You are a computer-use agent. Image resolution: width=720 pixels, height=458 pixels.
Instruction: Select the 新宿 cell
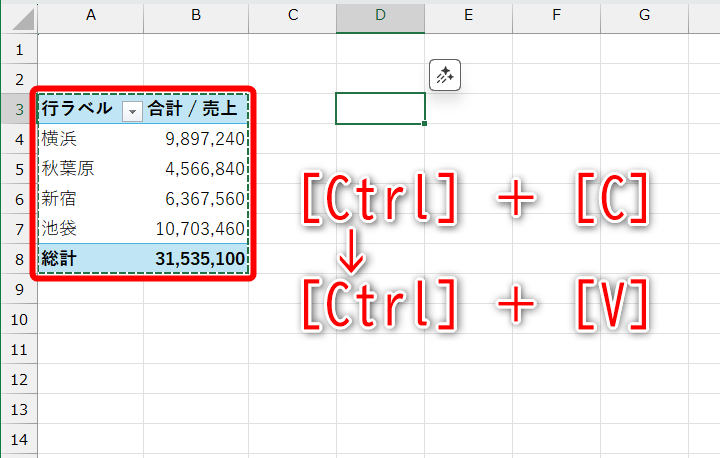coord(90,199)
